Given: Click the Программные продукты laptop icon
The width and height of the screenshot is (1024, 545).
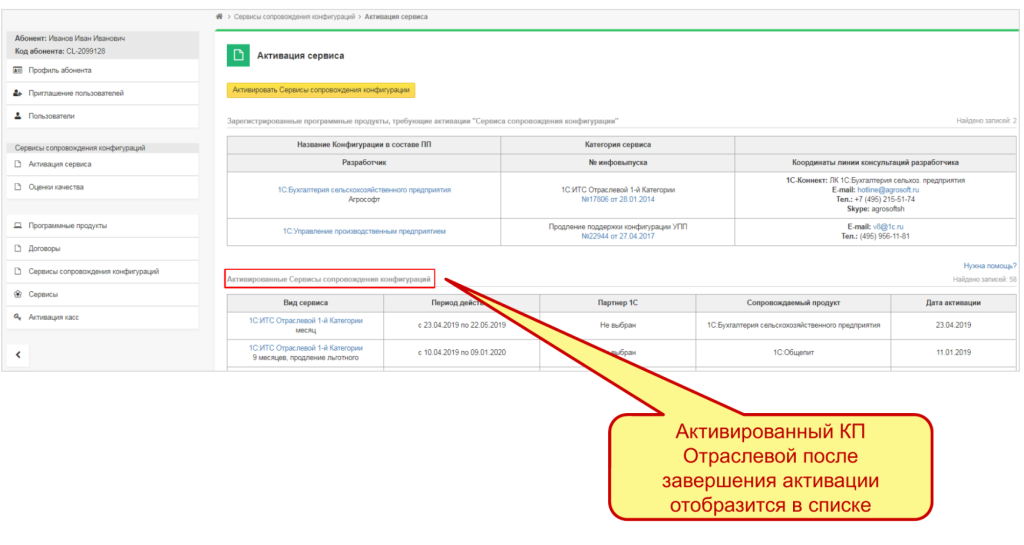Looking at the screenshot, I should [18, 225].
